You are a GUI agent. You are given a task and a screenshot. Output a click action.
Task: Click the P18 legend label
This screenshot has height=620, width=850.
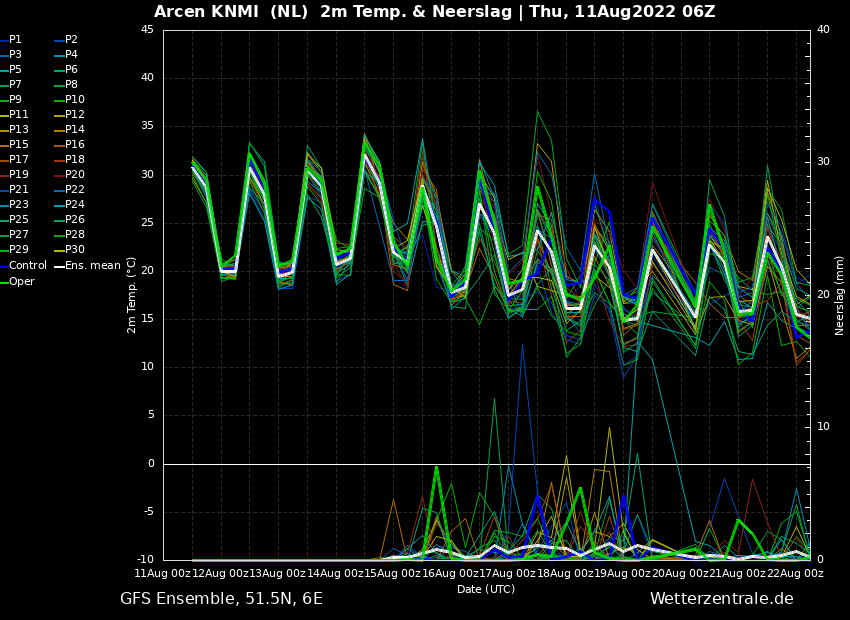pyautogui.click(x=75, y=159)
